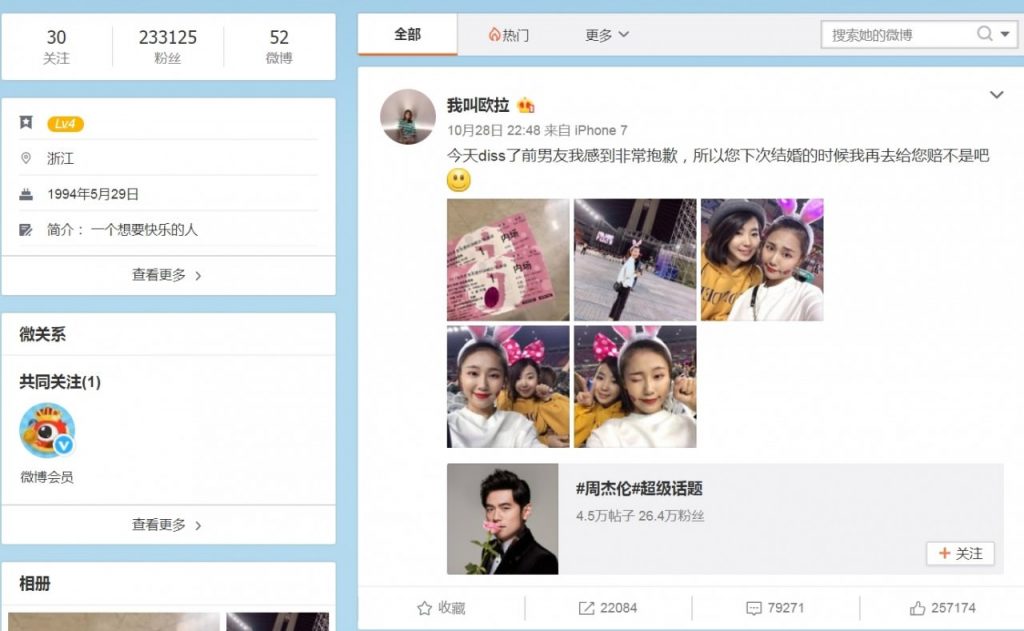Click the Weibo member avatar icon
Viewport: 1024px width, 631px height.
47,431
